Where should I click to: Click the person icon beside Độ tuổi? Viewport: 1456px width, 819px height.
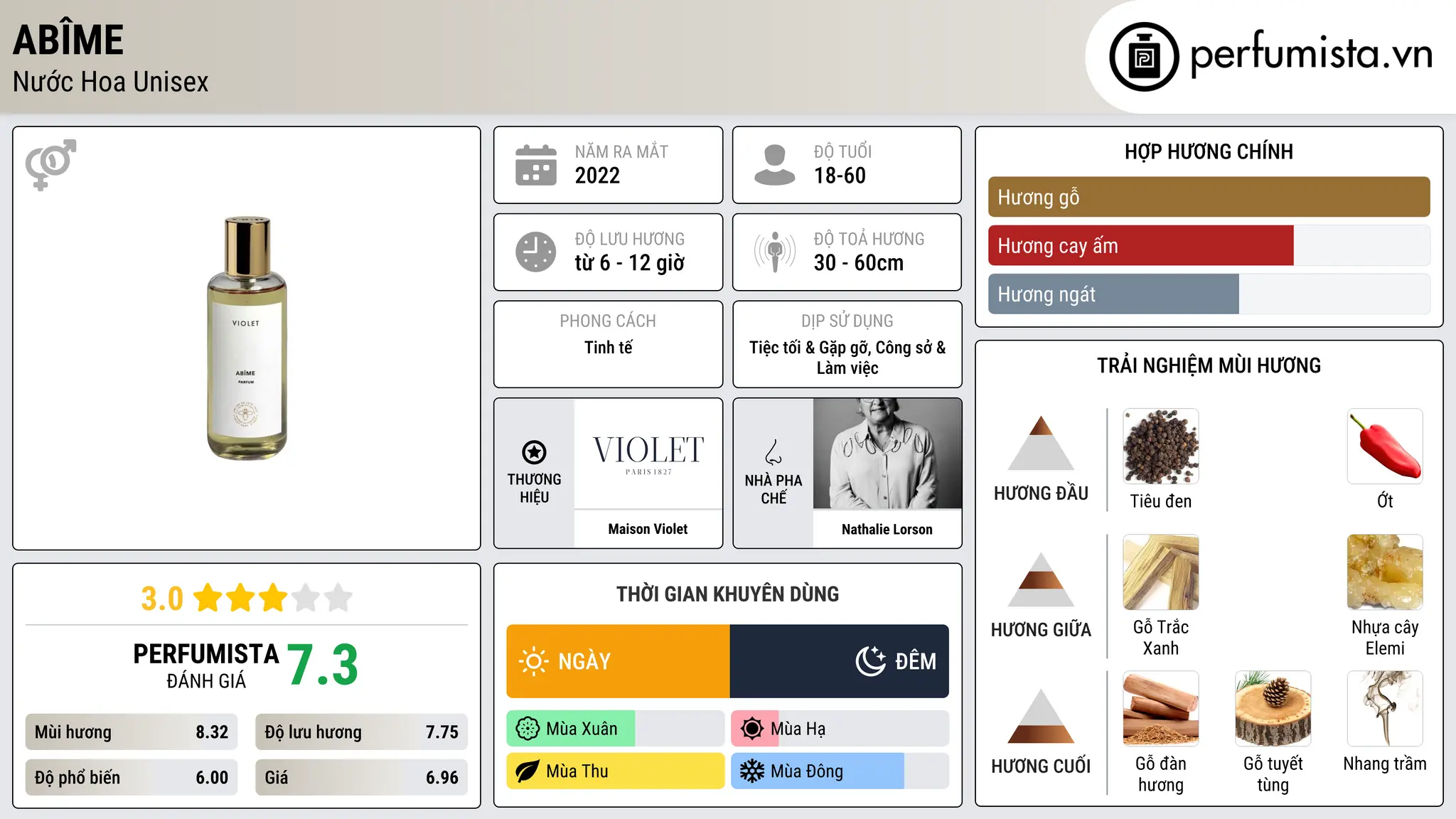775,165
